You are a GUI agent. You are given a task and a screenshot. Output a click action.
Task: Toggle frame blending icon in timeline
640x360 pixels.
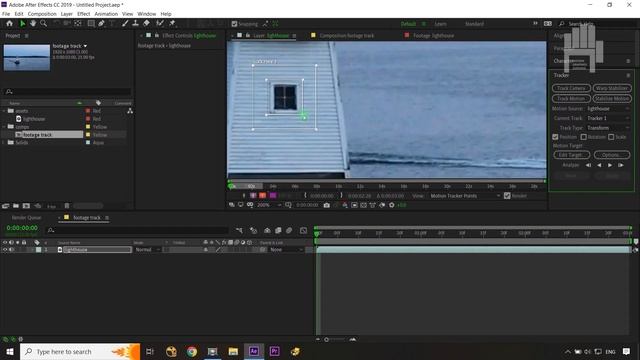click(x=278, y=231)
